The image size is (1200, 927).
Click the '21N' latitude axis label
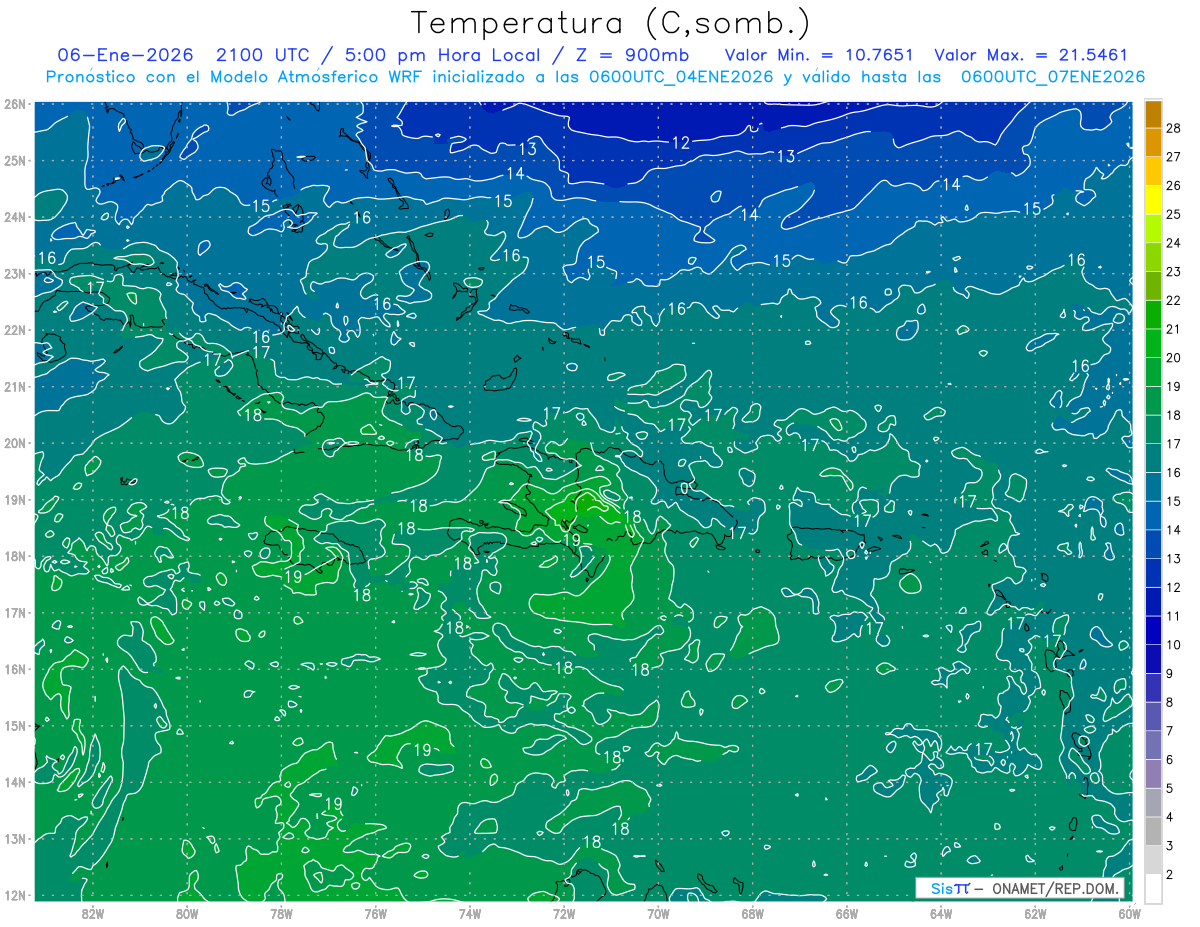tap(15, 386)
